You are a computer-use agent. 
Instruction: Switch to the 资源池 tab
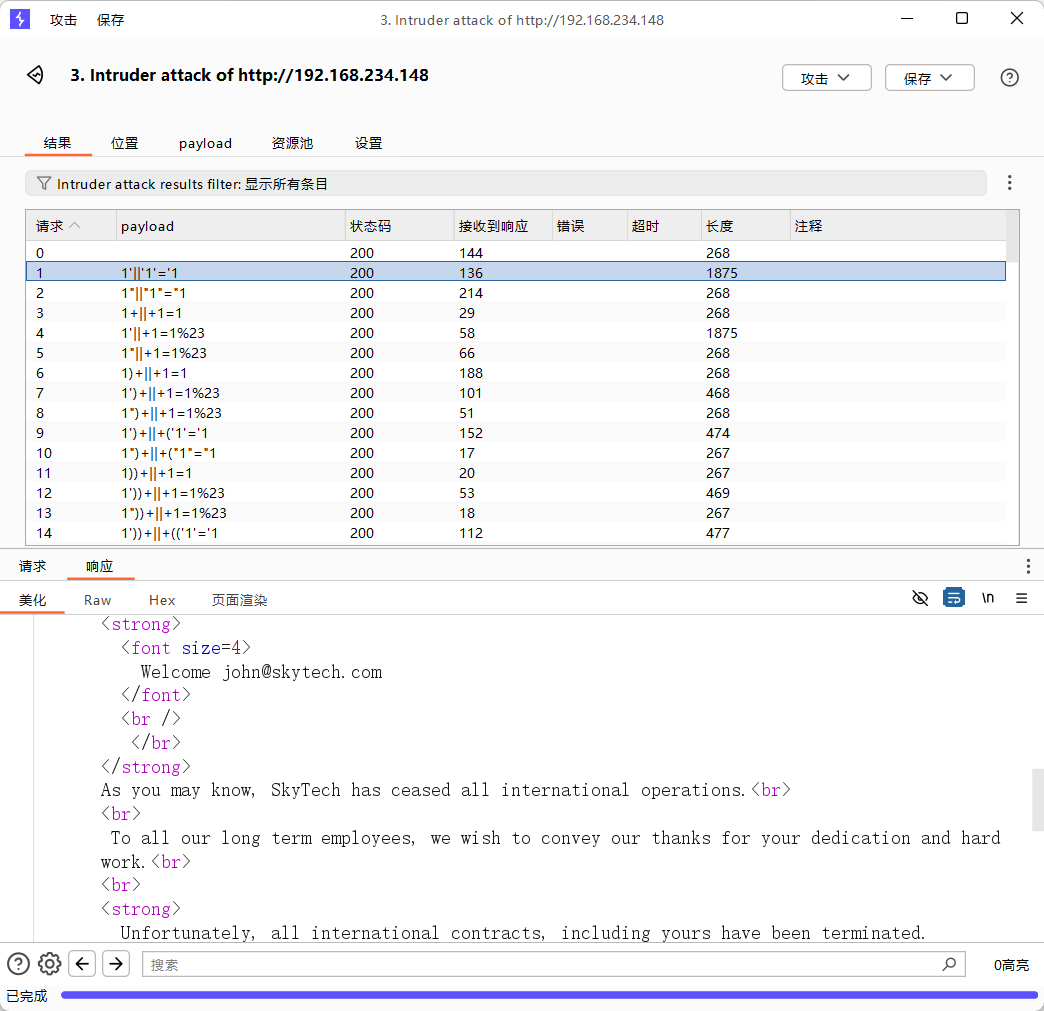pyautogui.click(x=292, y=143)
